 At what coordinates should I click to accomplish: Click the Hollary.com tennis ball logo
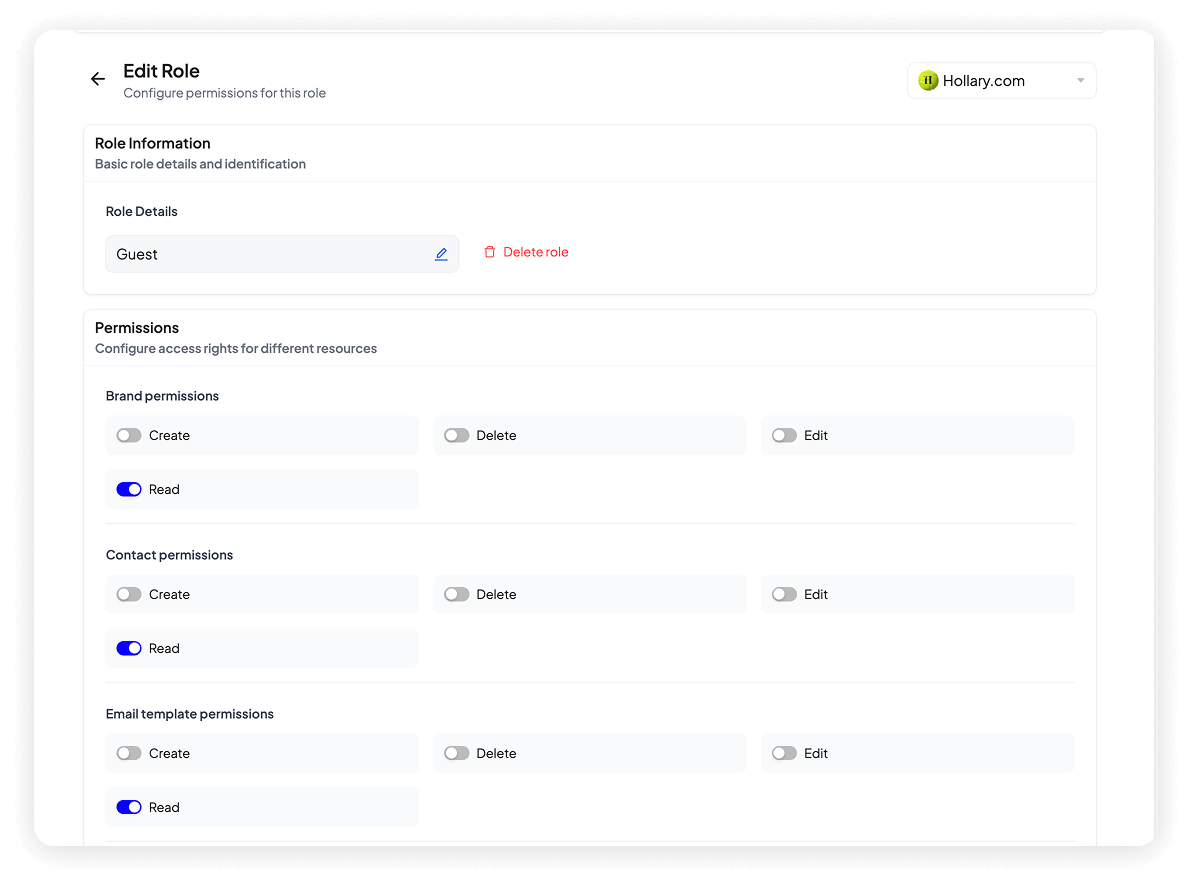[x=928, y=81]
